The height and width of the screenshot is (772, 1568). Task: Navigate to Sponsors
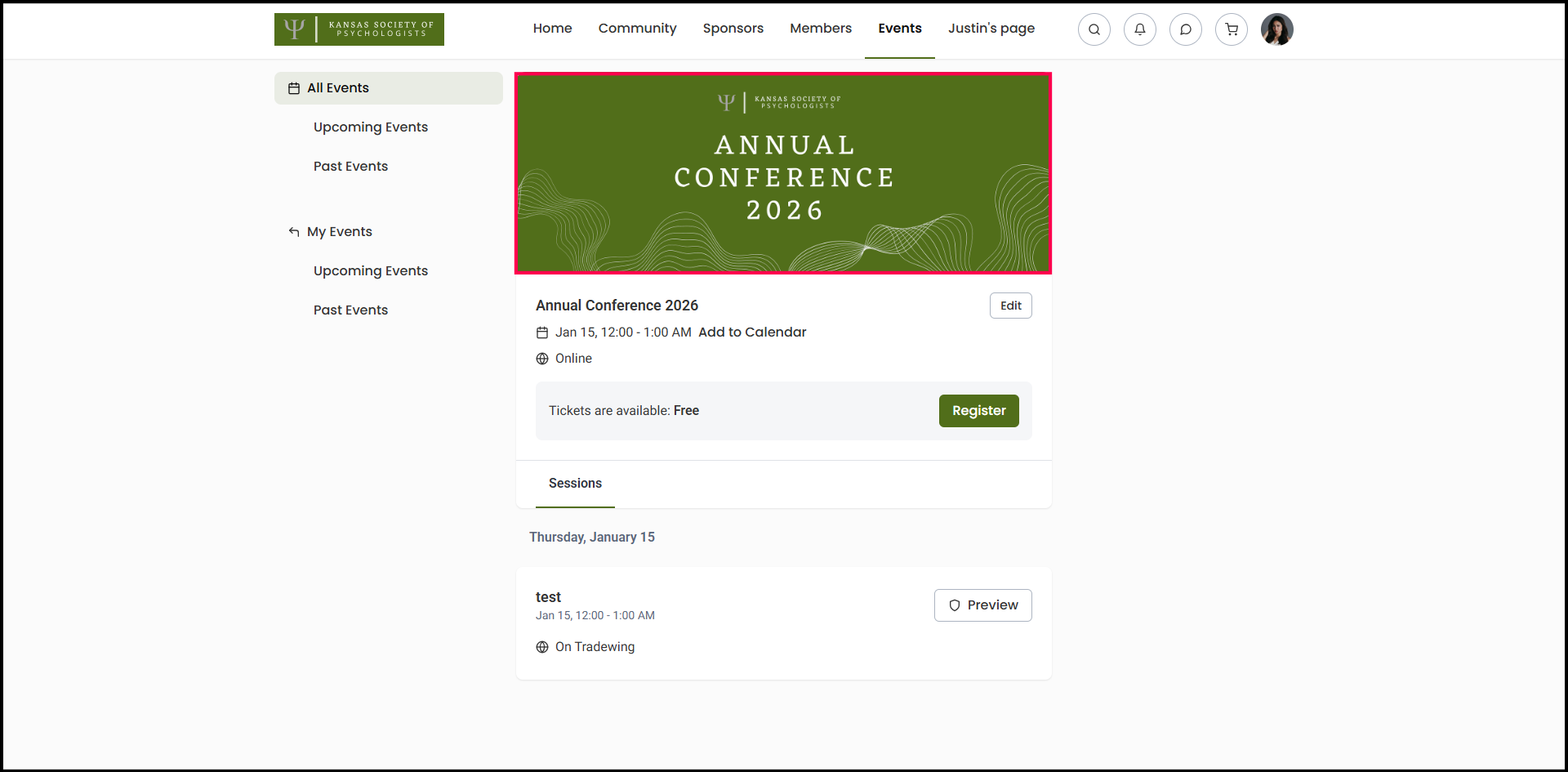click(x=733, y=29)
